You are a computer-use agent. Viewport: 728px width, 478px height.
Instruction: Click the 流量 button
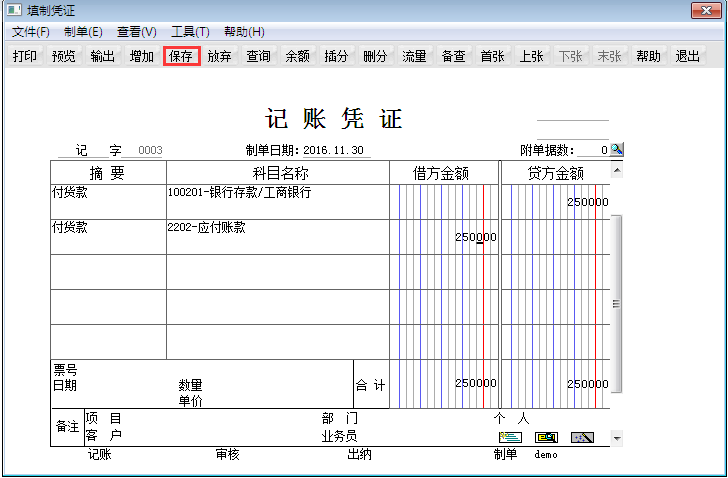click(414, 56)
